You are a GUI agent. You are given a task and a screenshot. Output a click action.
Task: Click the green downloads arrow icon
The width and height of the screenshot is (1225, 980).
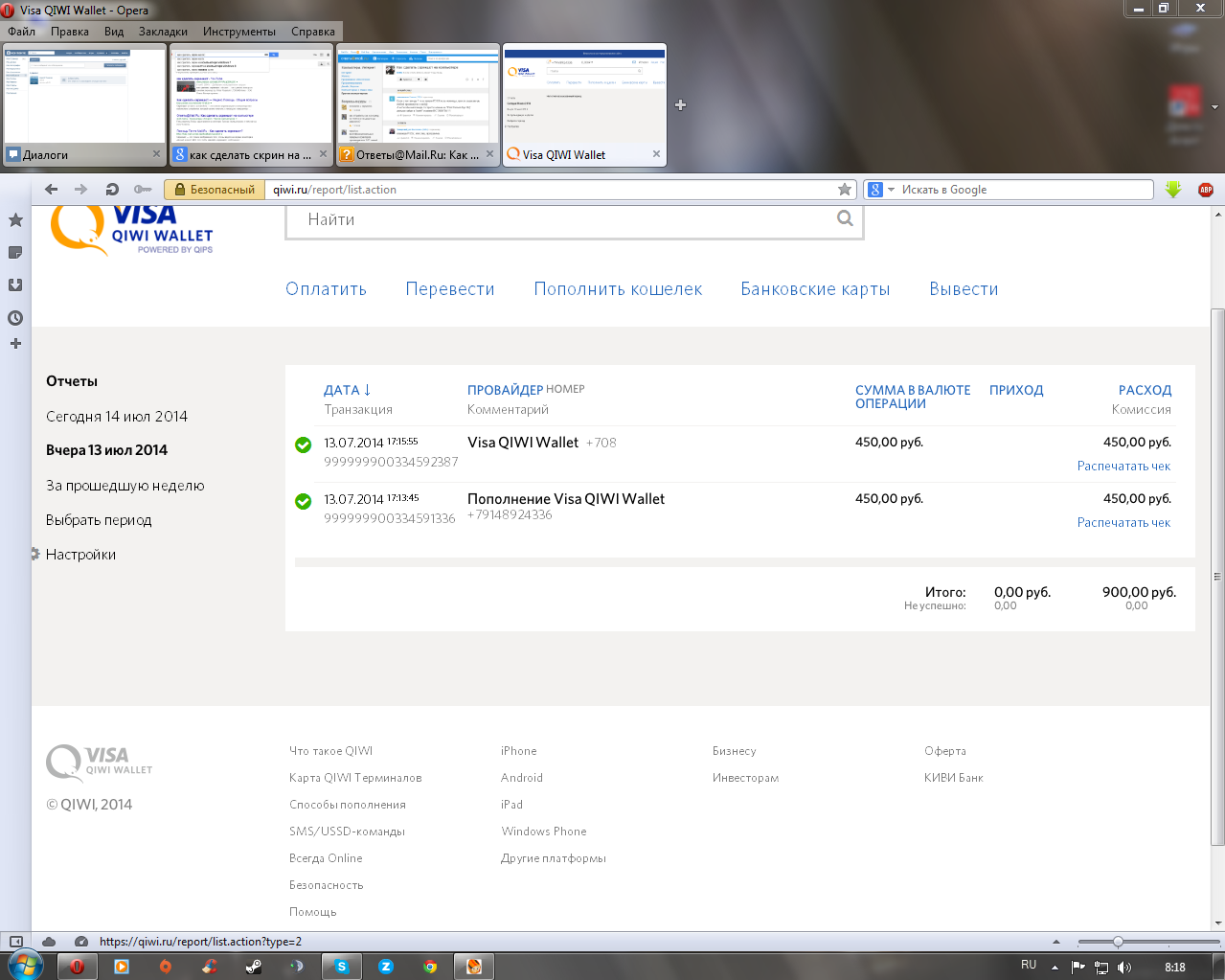(x=1173, y=190)
